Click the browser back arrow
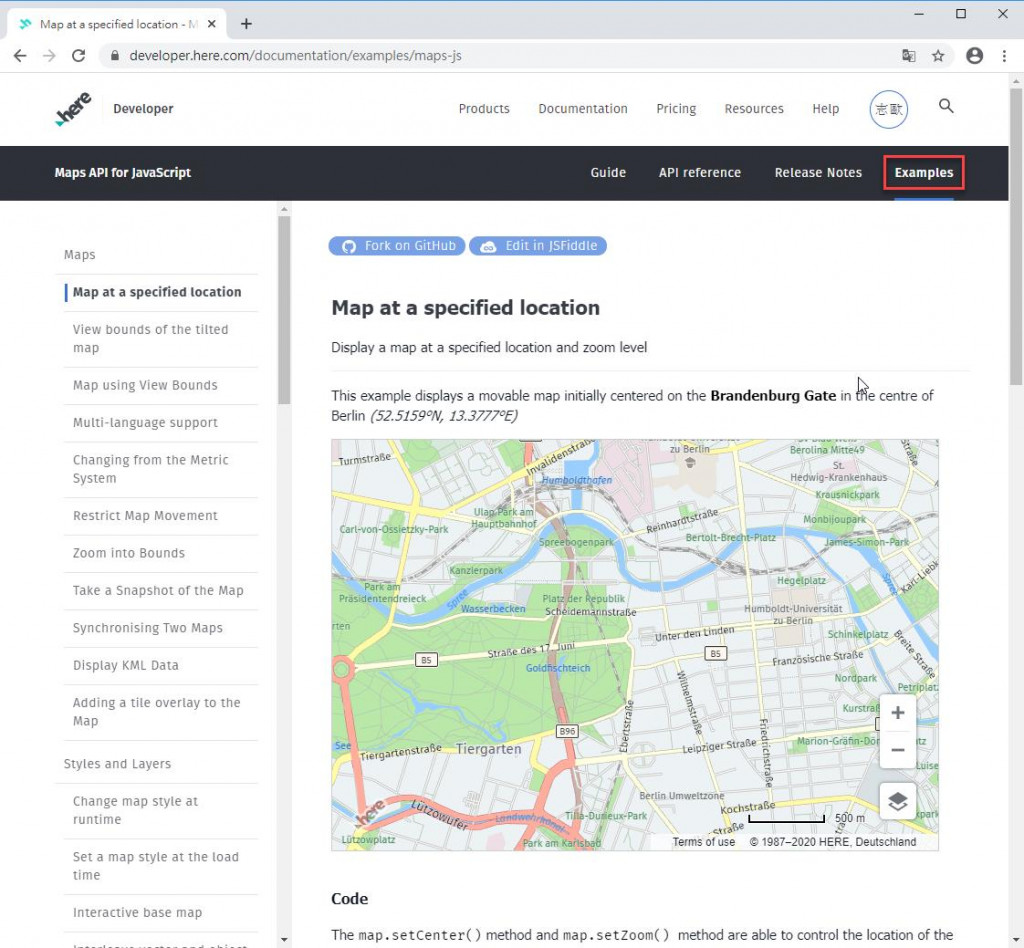The width and height of the screenshot is (1024, 948). click(20, 55)
